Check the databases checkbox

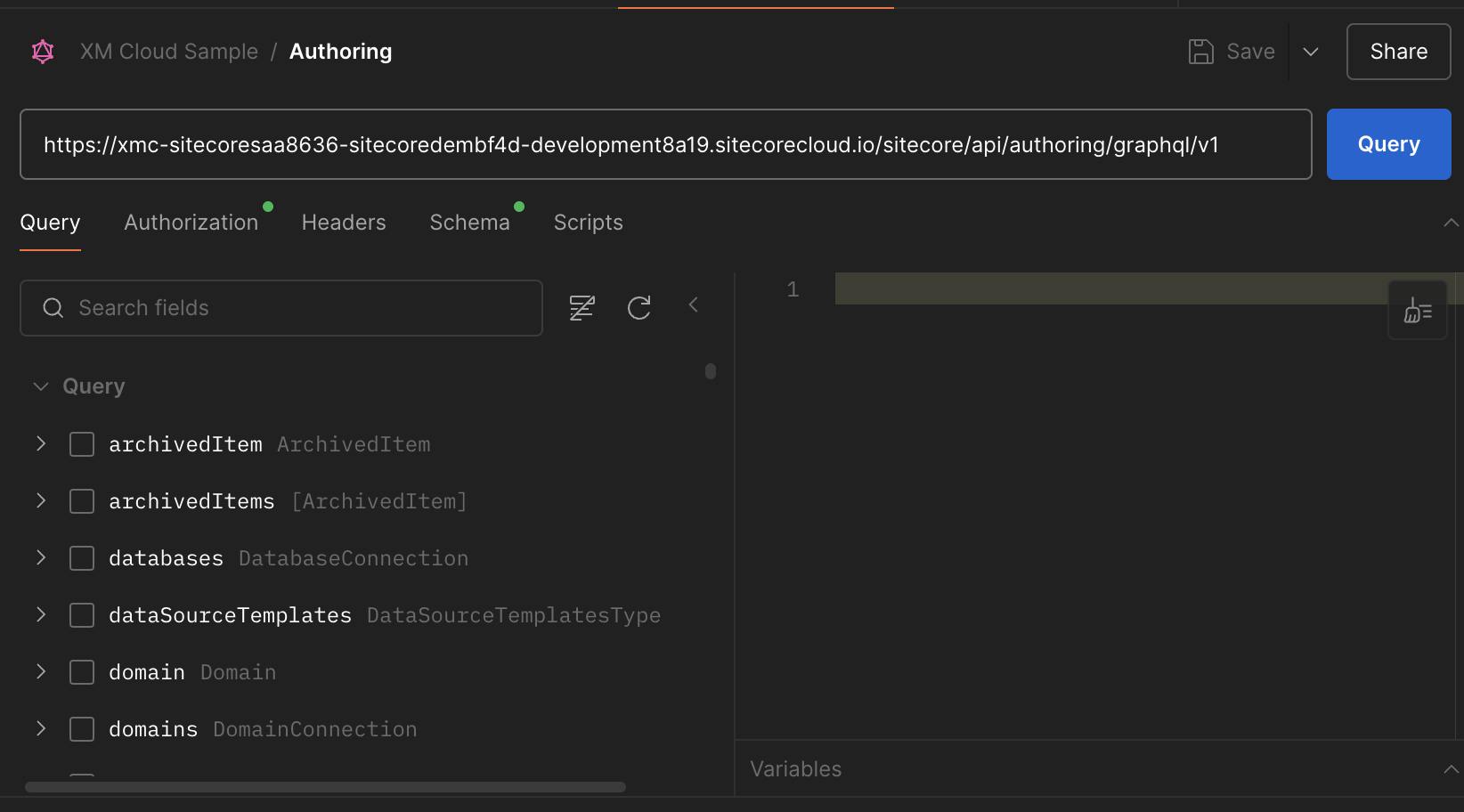[x=82, y=558]
